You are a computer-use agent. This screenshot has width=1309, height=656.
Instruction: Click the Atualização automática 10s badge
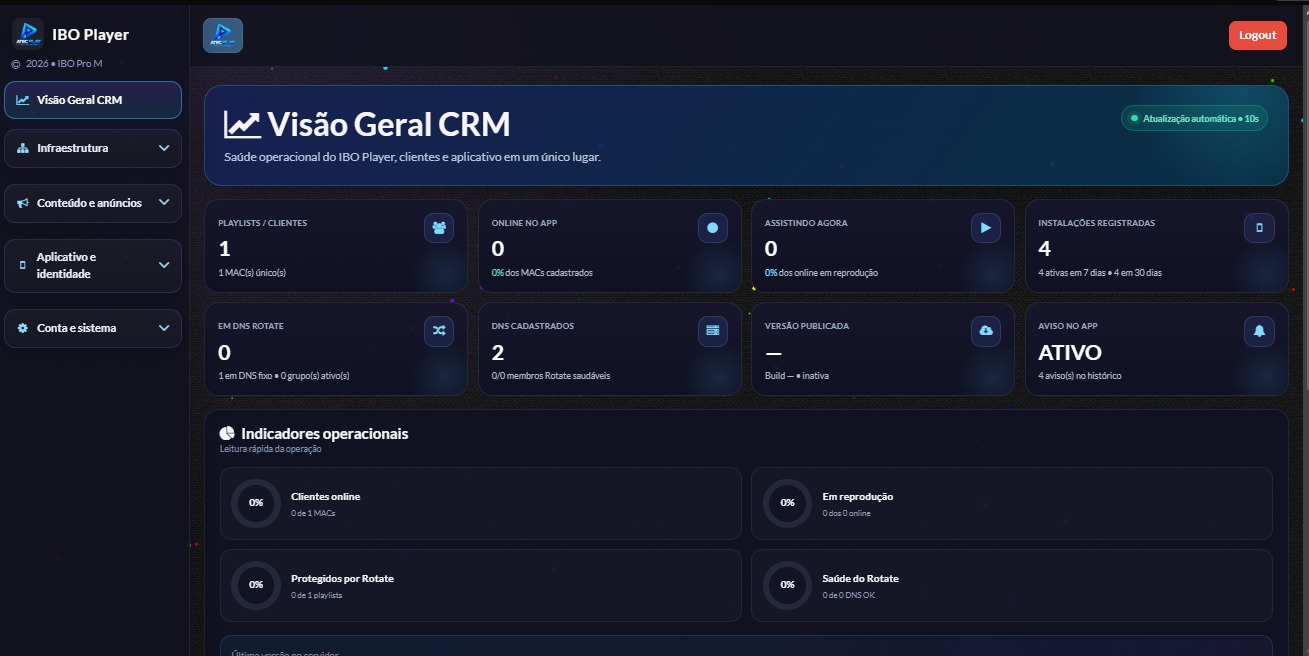(x=1194, y=118)
